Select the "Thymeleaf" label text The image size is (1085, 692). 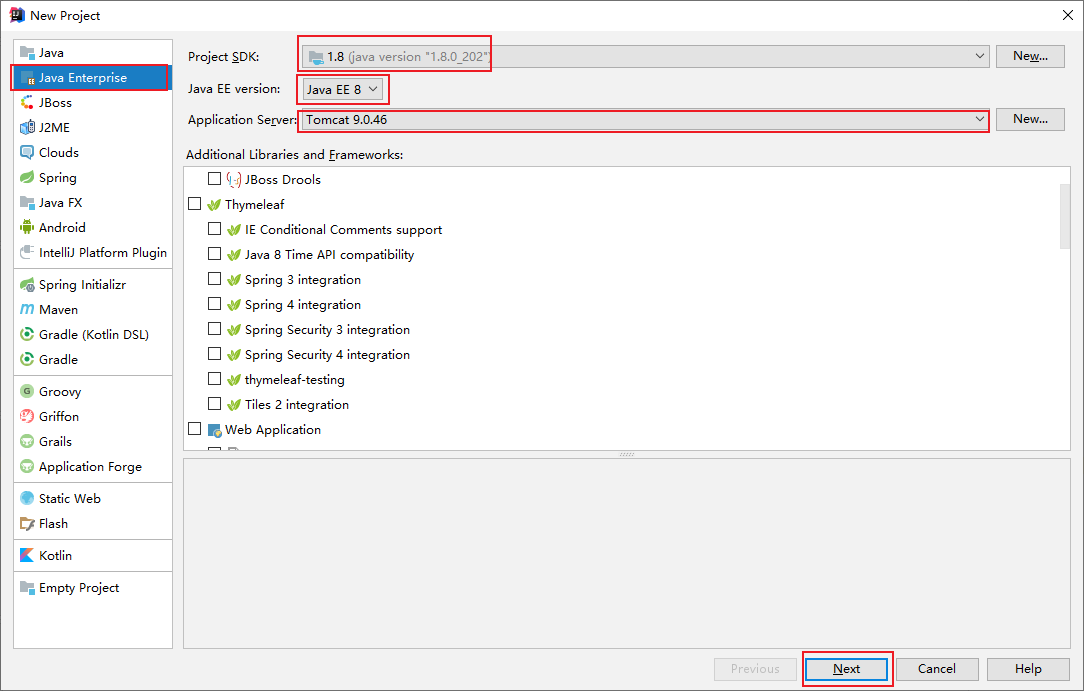pos(255,205)
